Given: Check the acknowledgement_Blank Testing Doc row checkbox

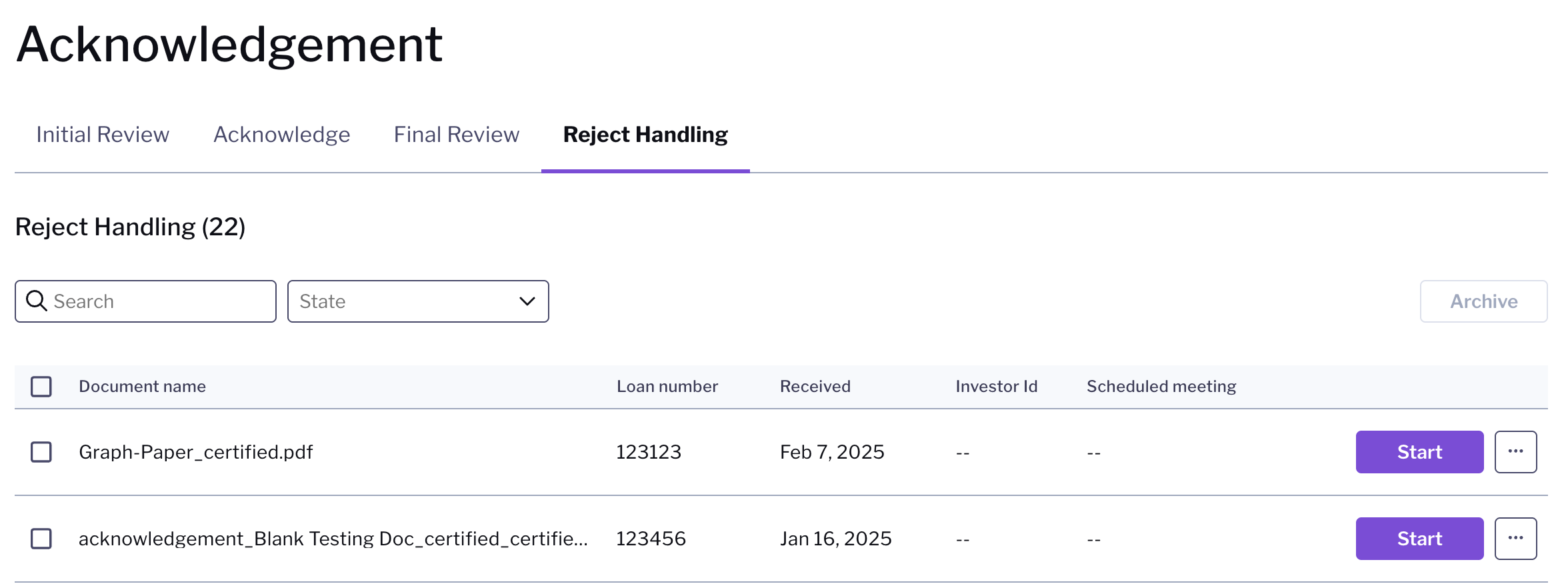Looking at the screenshot, I should click(x=41, y=539).
